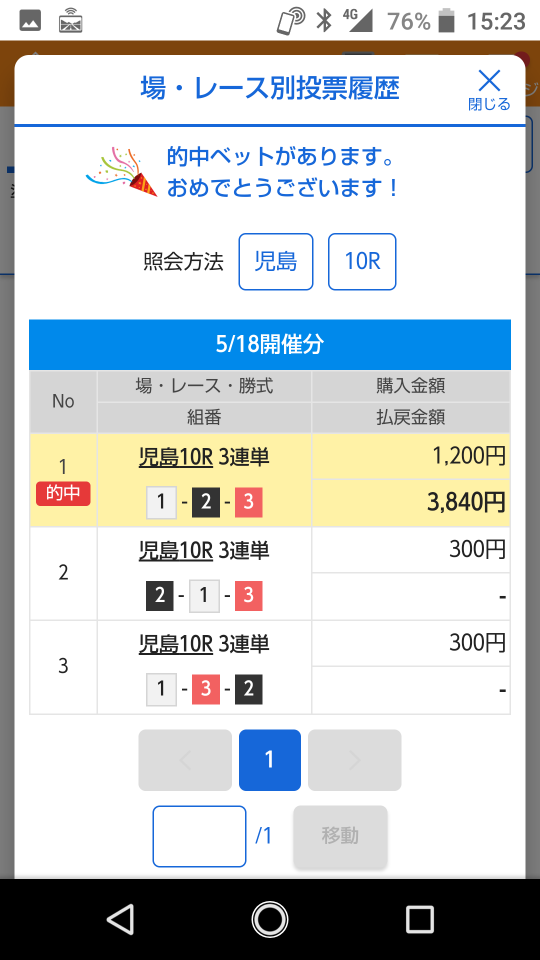Tap the Bluetooth status icon

[x=323, y=21]
